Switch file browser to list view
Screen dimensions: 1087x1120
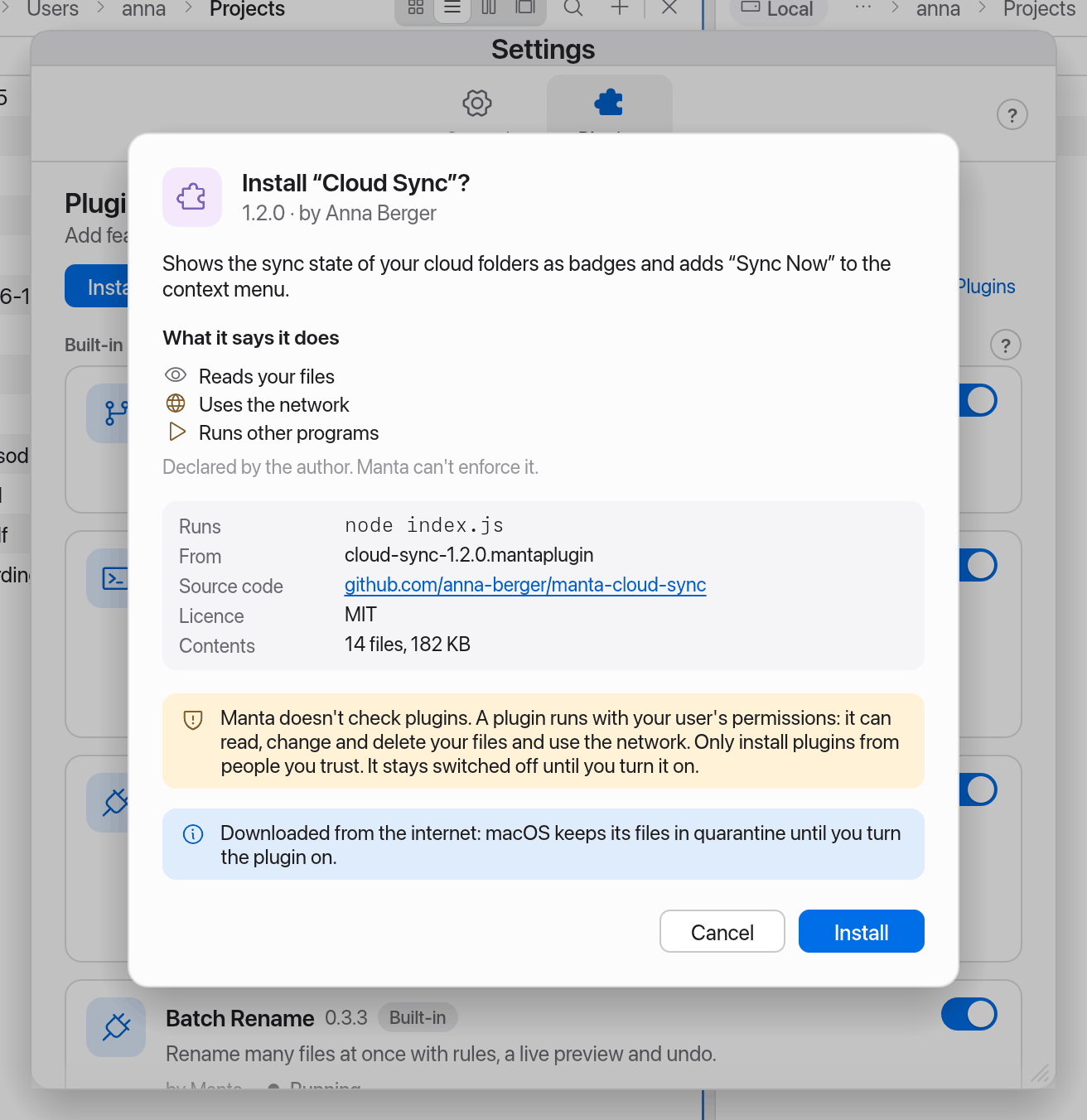(x=452, y=8)
